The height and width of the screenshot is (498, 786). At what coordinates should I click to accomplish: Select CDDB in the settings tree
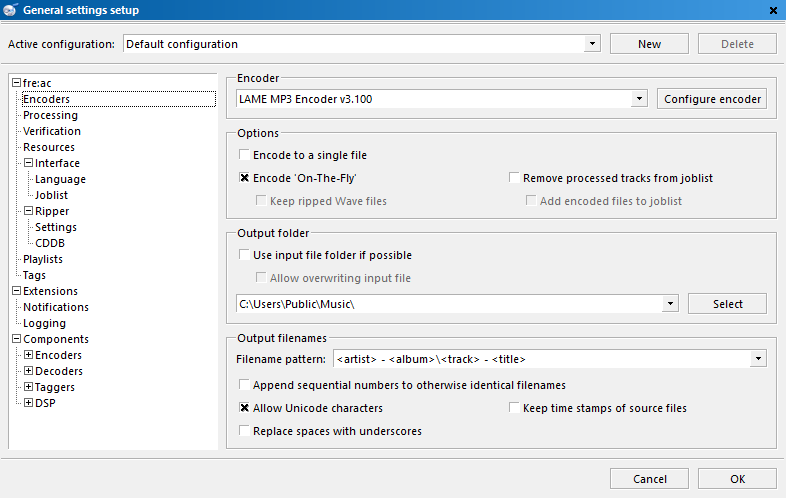(x=50, y=243)
